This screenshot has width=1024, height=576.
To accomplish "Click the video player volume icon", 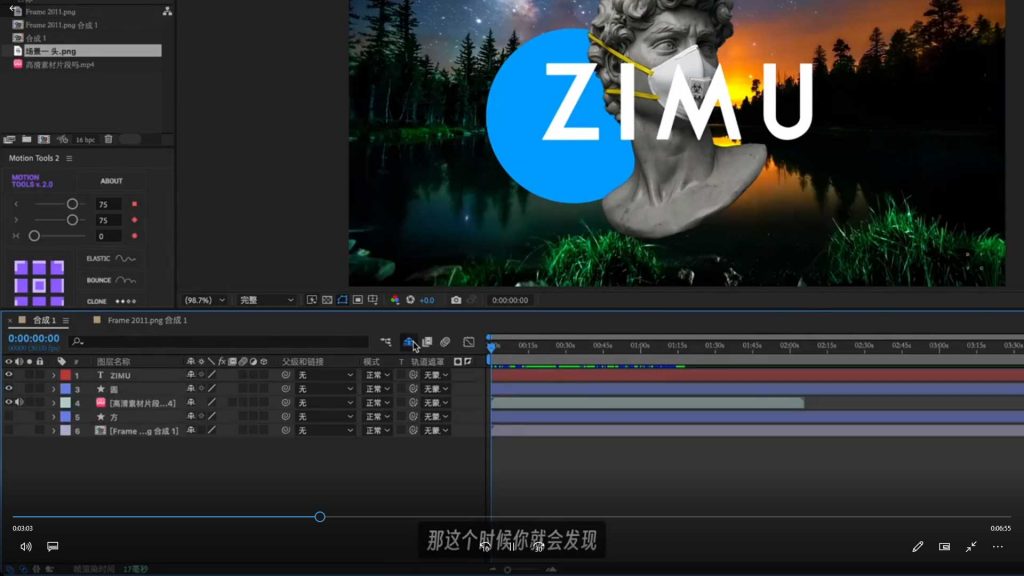I will click(26, 547).
